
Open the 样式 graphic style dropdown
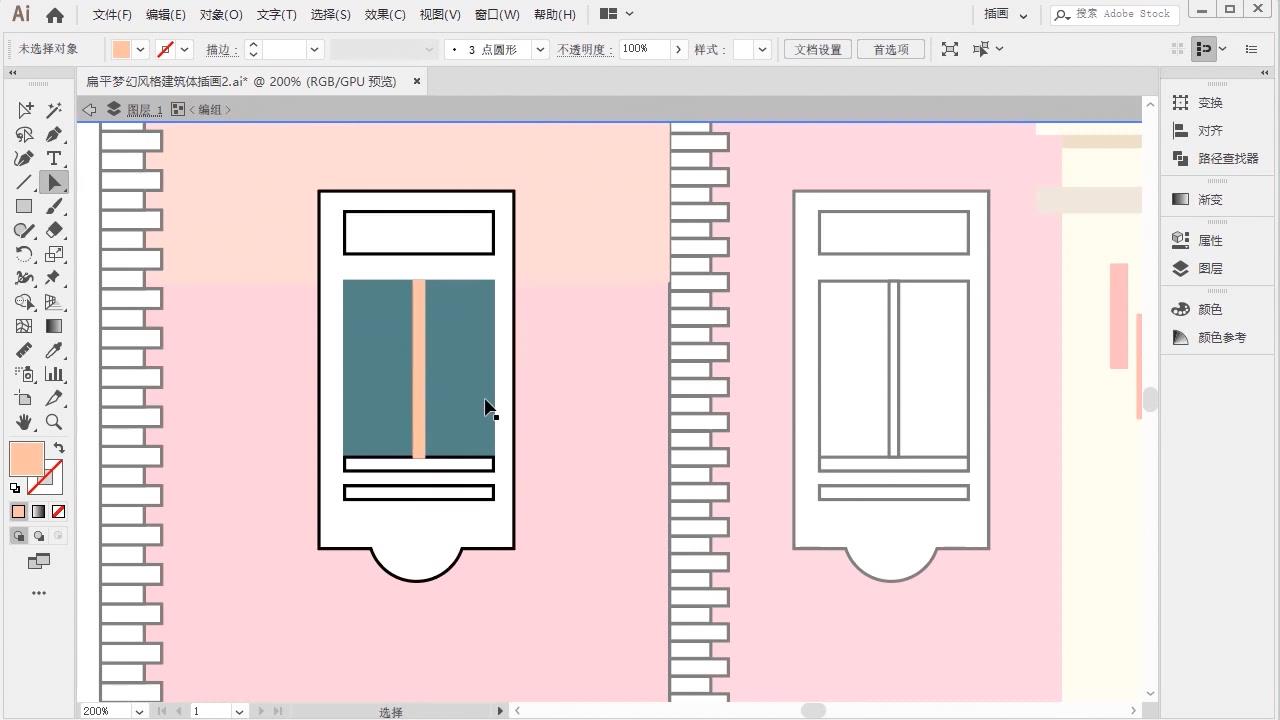click(x=762, y=49)
